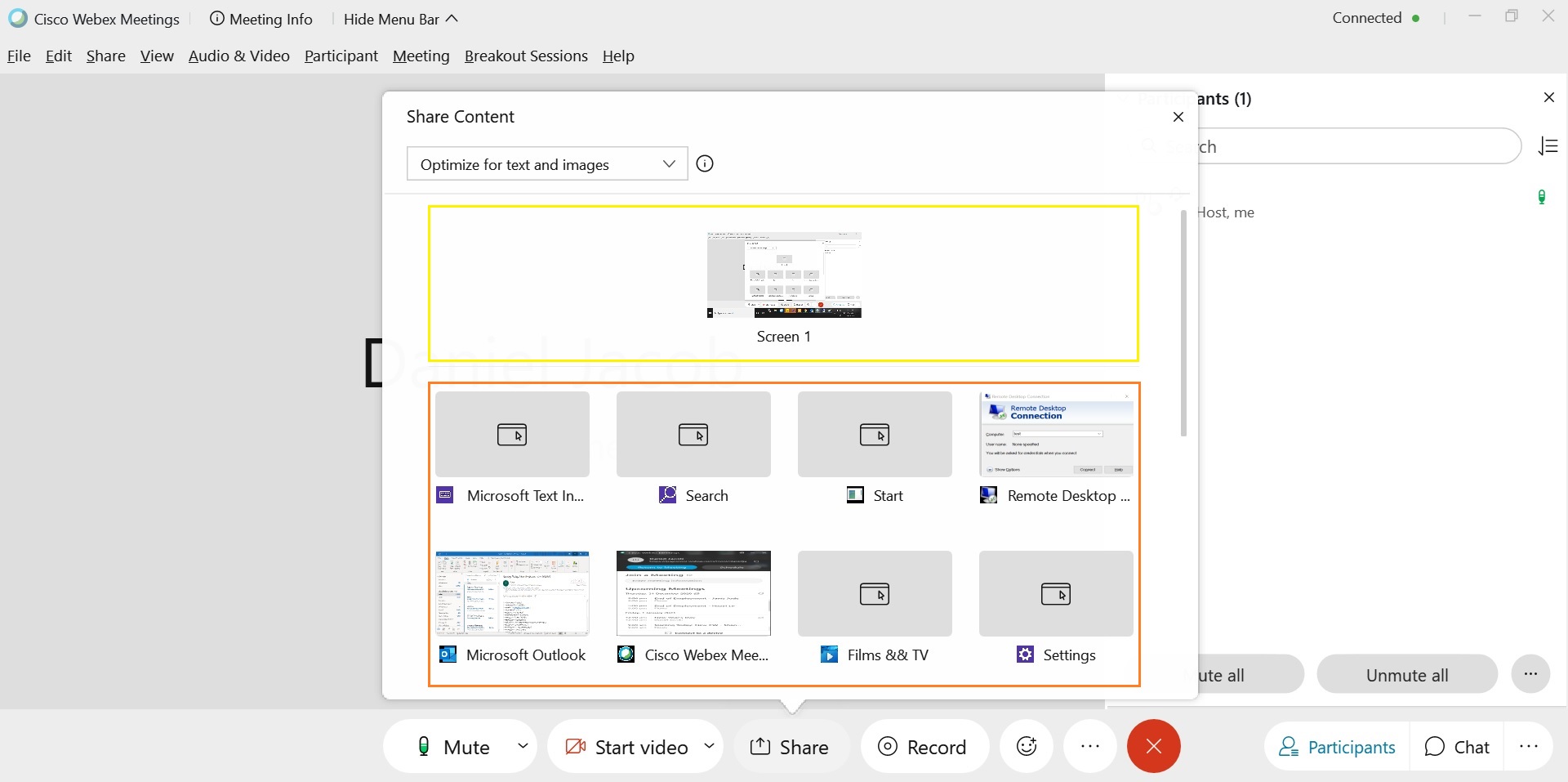Viewport: 1568px width, 782px height.
Task: Click the Settings app gear icon
Action: pyautogui.click(x=1025, y=654)
